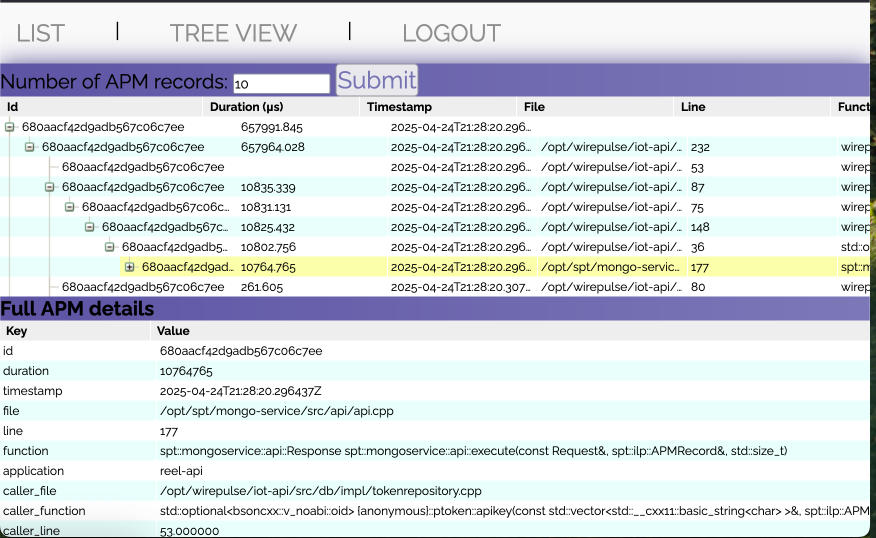Collapse the root row with duration 657991.845

(x=9, y=127)
